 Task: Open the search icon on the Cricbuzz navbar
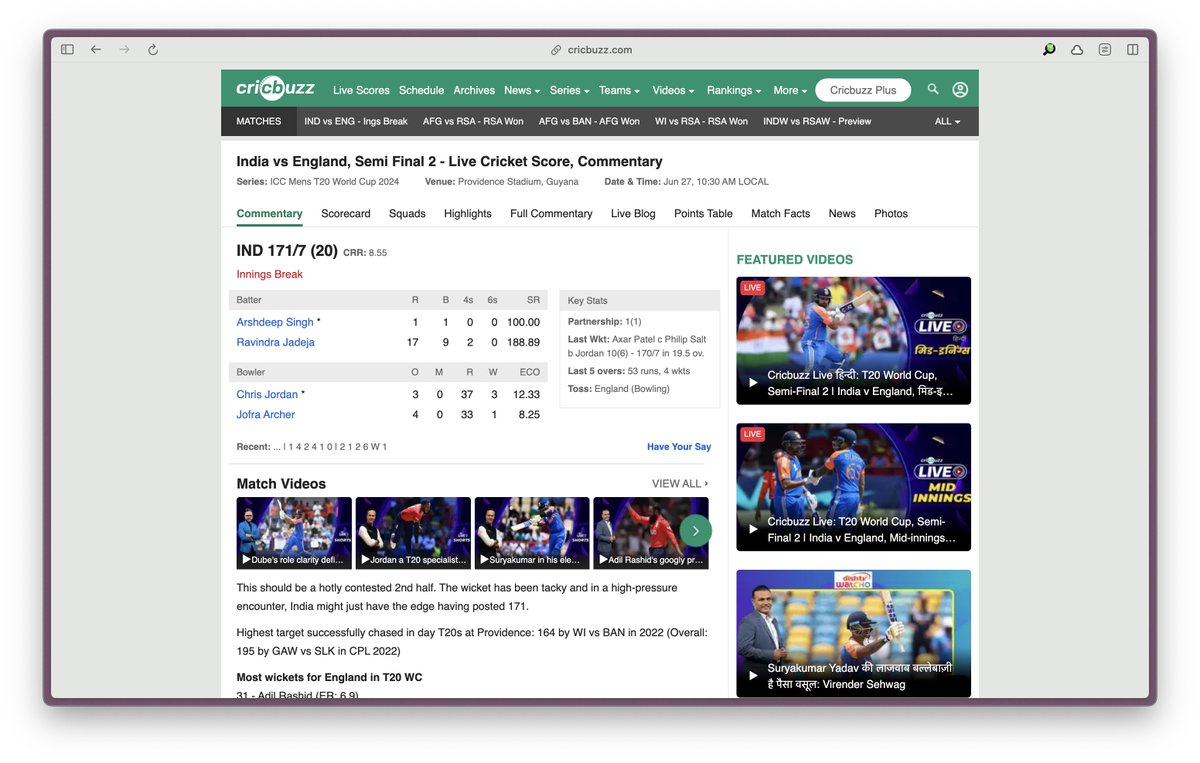tap(932, 90)
